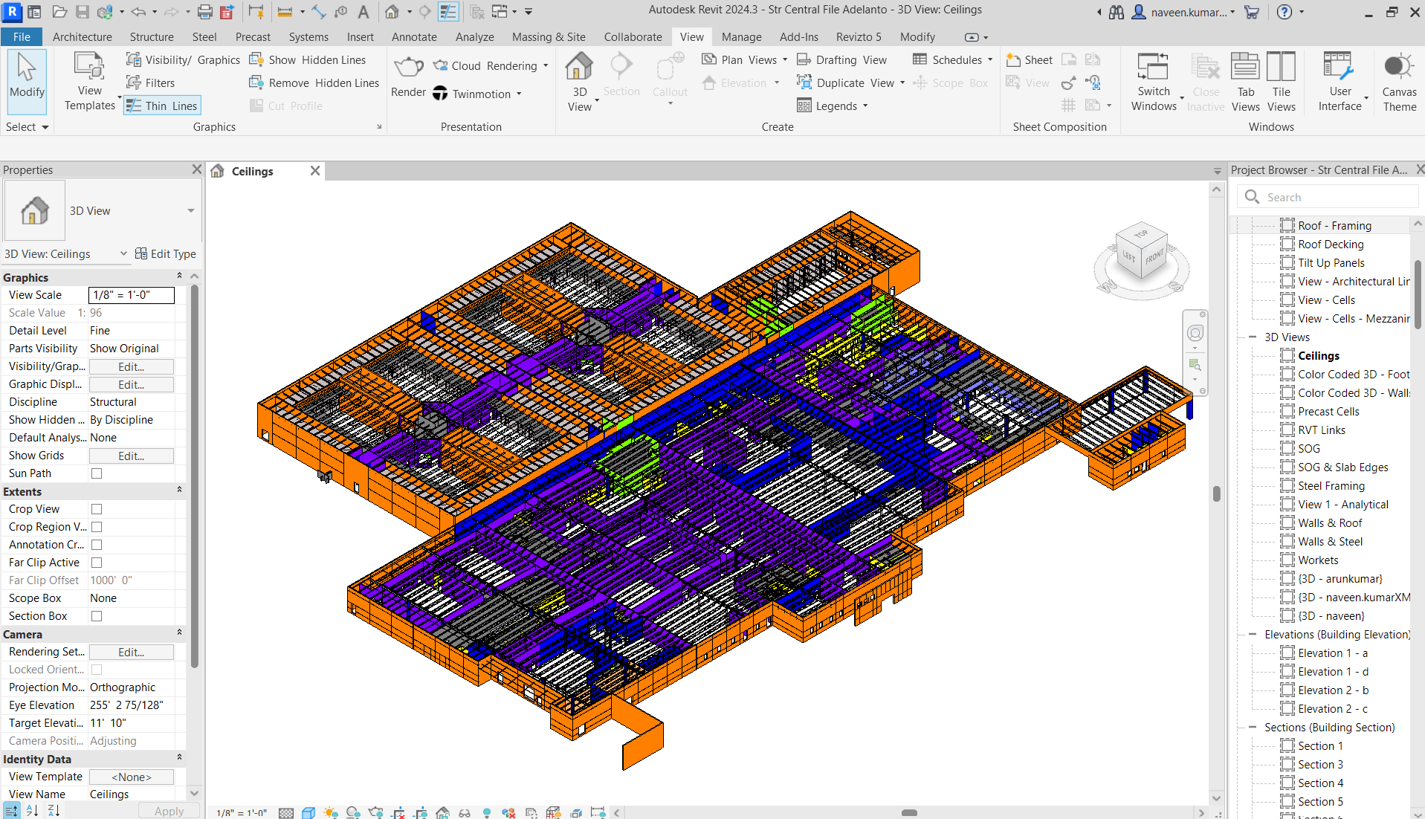1425x819 pixels.
Task: Open the Cloud Rendering dropdown arrow
Action: pos(546,66)
